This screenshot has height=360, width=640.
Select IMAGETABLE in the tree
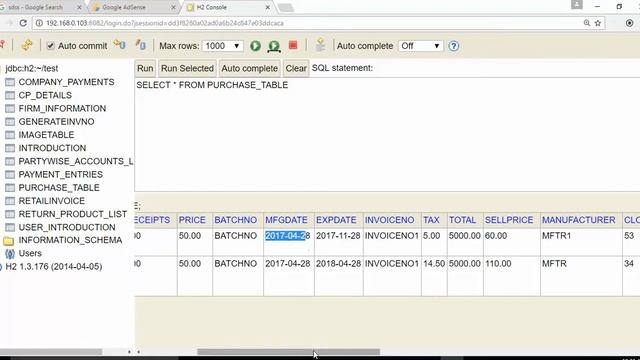click(x=46, y=135)
